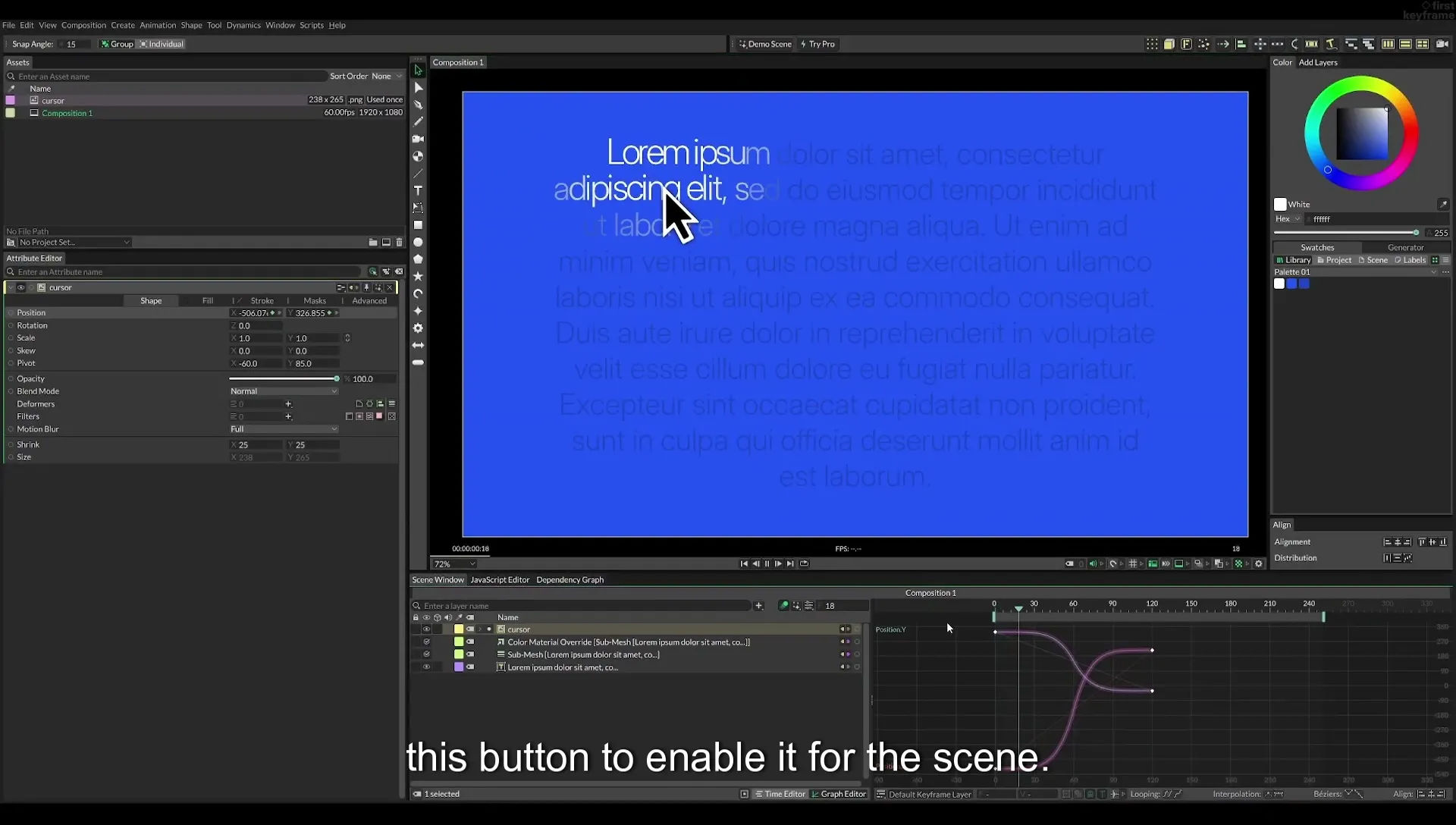Click the add layer plus button
The image size is (1456, 825).
758,606
